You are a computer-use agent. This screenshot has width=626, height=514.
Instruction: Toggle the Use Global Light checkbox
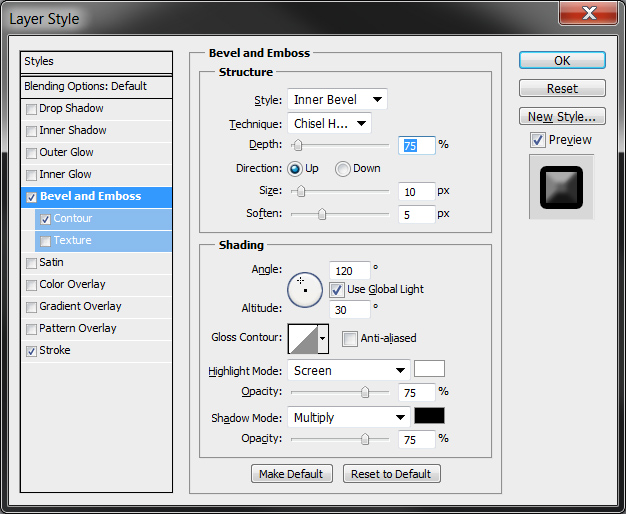click(337, 290)
